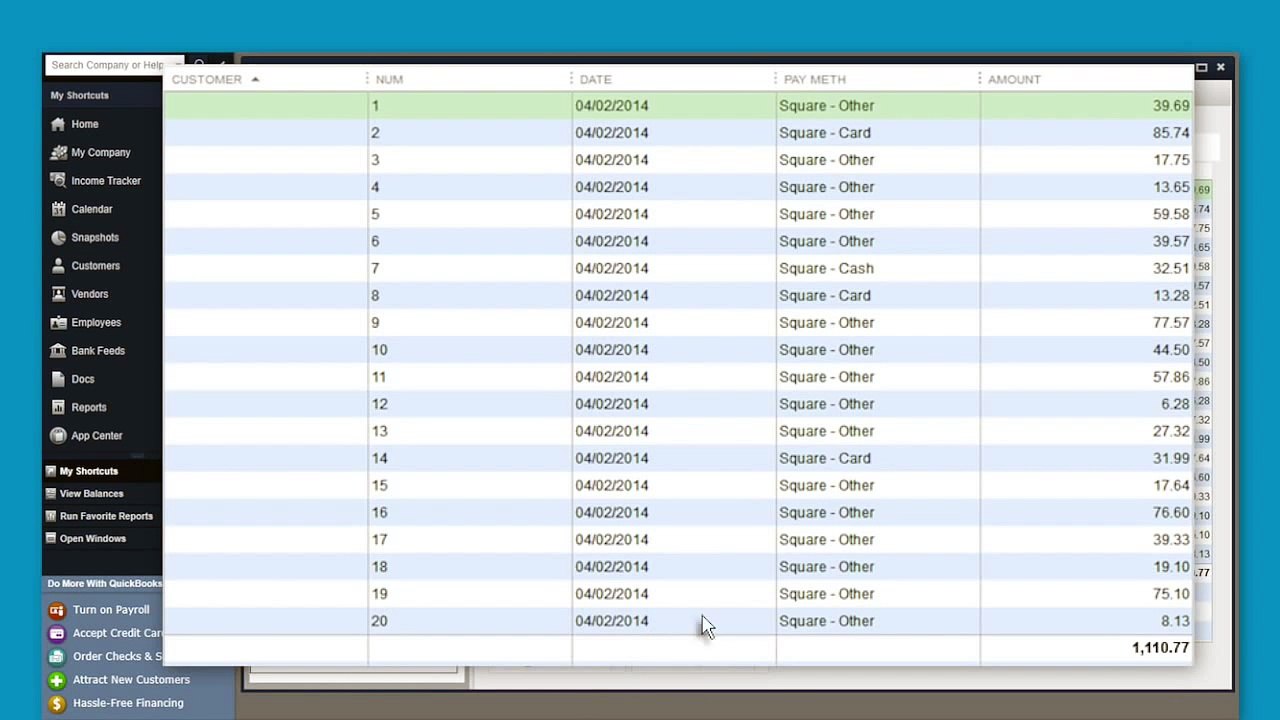1280x720 pixels.
Task: Click the Customers icon in sidebar
Action: (x=58, y=265)
